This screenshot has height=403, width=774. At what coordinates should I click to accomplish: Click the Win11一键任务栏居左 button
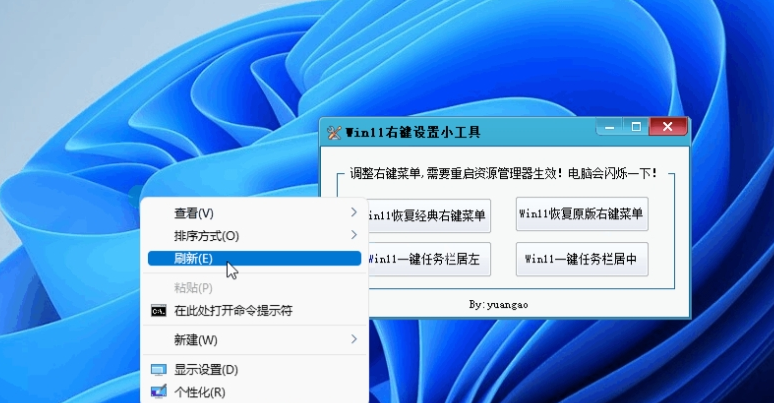pos(429,259)
